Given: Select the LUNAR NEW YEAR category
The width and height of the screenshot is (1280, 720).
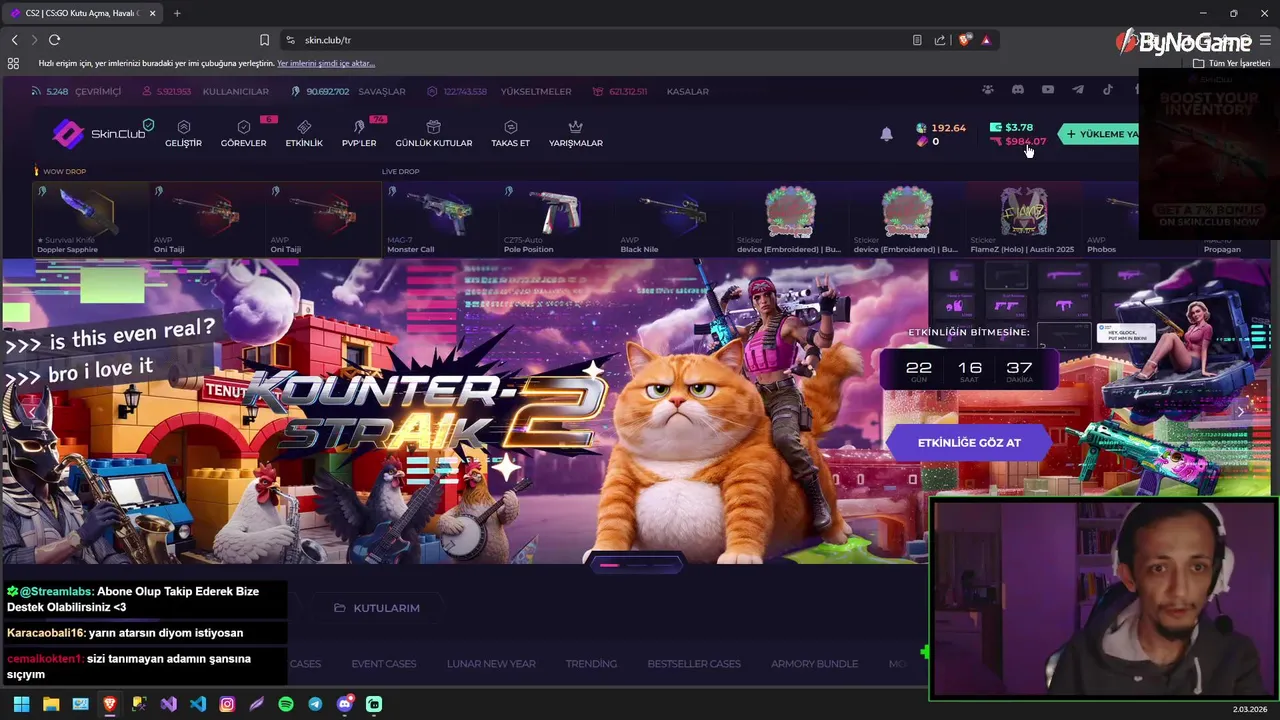Looking at the screenshot, I should click(x=491, y=664).
